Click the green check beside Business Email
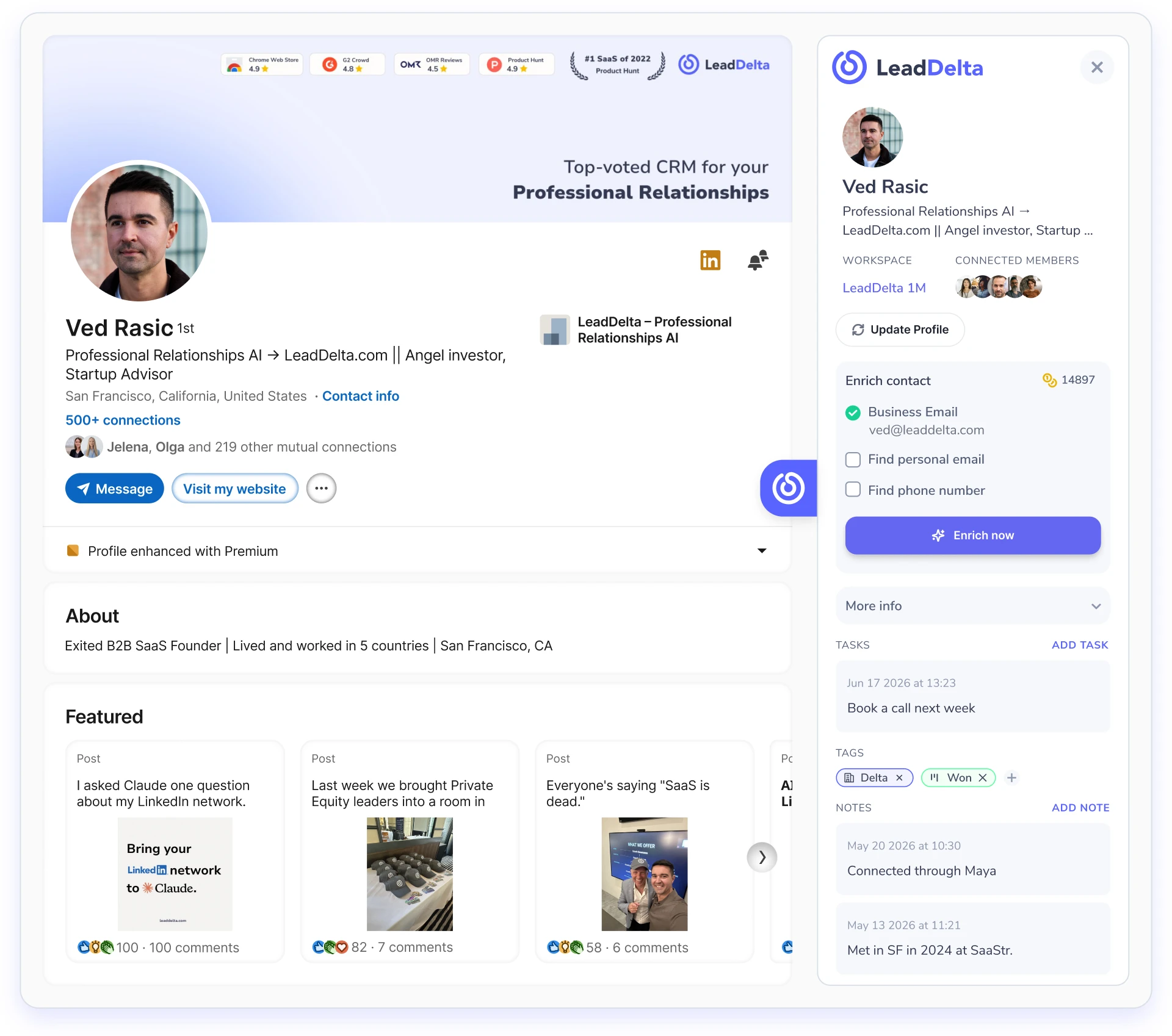The height and width of the screenshot is (1036, 1172). 853,413
